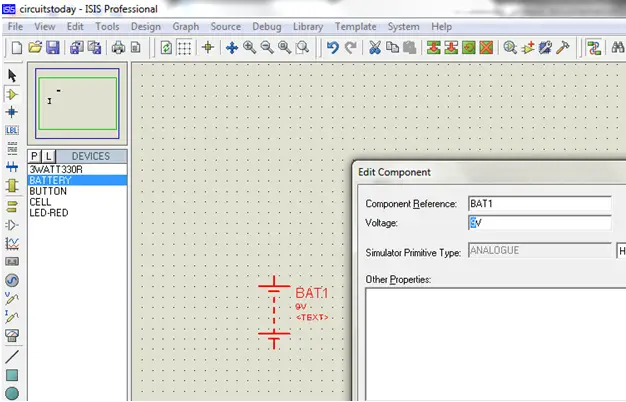The height and width of the screenshot is (402, 626).
Task: Print the schematic
Action: click(x=118, y=48)
